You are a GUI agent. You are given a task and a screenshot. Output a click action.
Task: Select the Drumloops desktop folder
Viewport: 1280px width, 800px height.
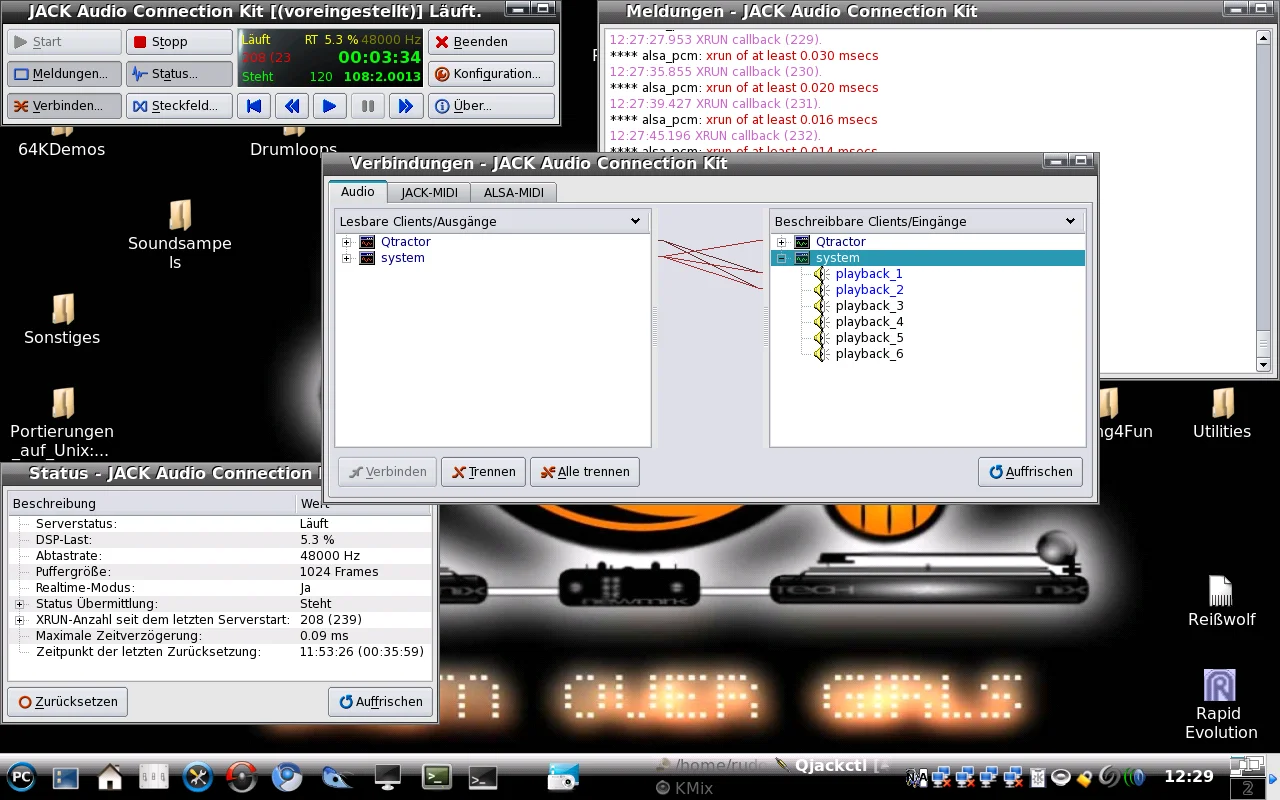[x=293, y=142]
